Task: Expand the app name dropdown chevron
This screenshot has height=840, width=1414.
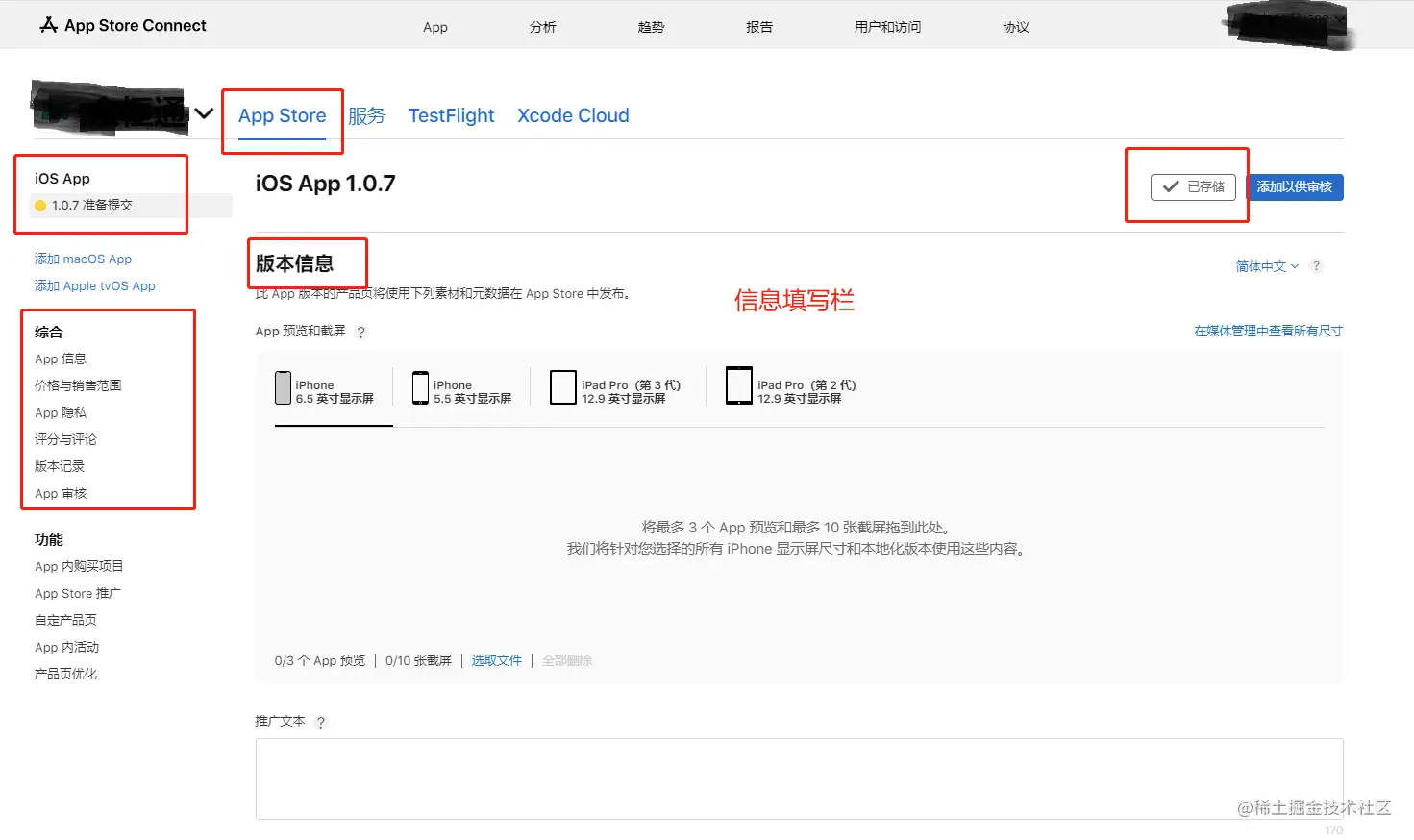Action: tap(204, 113)
